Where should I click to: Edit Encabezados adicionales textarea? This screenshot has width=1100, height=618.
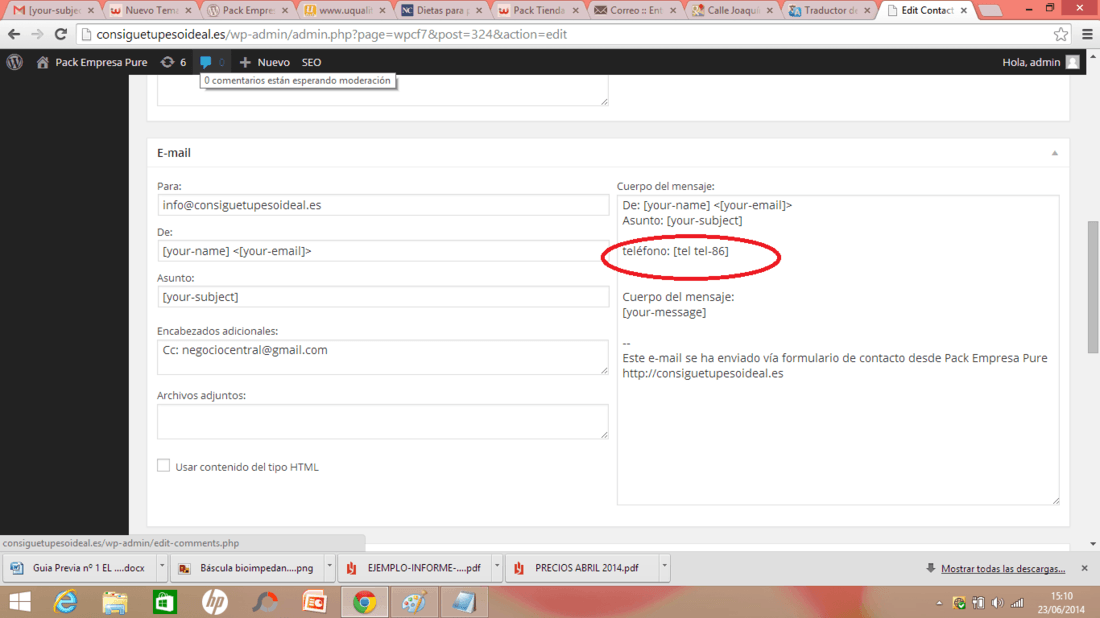pos(383,357)
